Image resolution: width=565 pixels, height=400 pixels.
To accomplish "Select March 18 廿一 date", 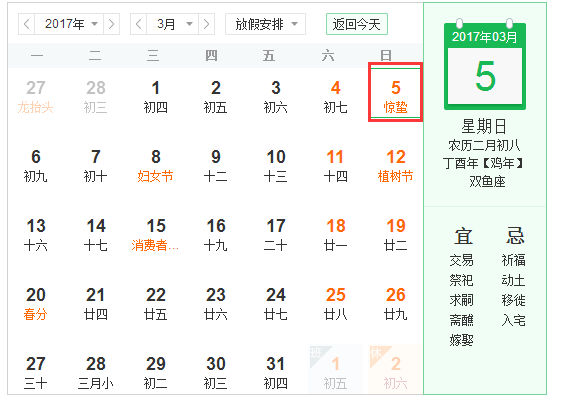I will [335, 235].
